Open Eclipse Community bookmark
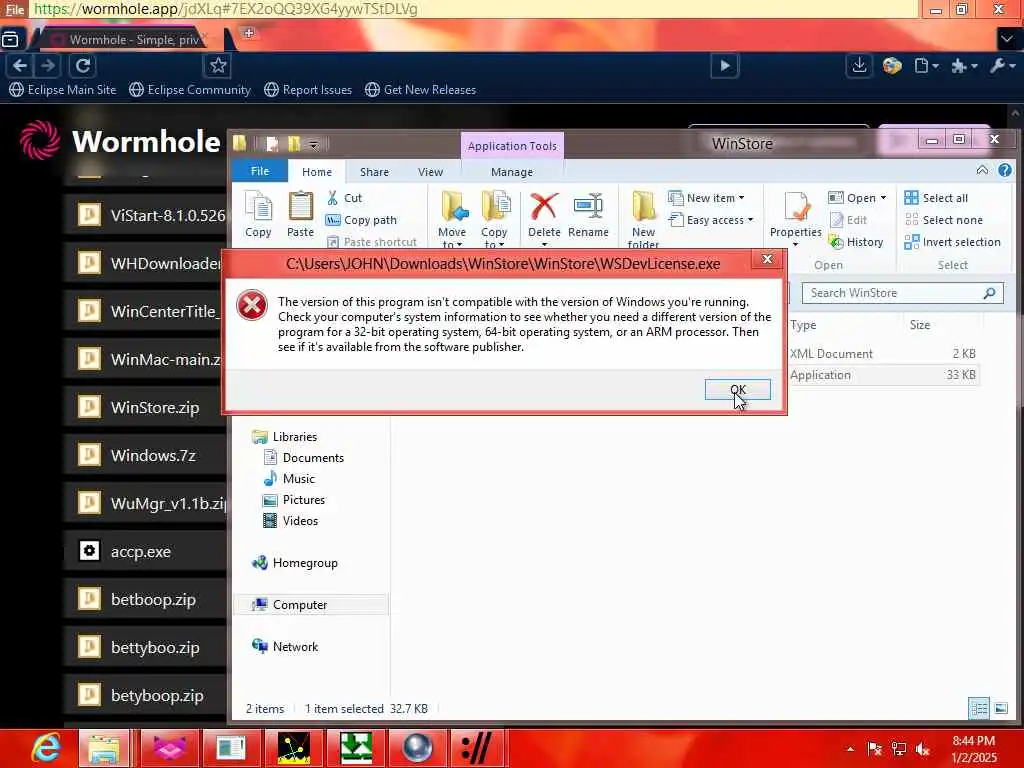Screen dimensions: 1024x768 click(x=190, y=89)
